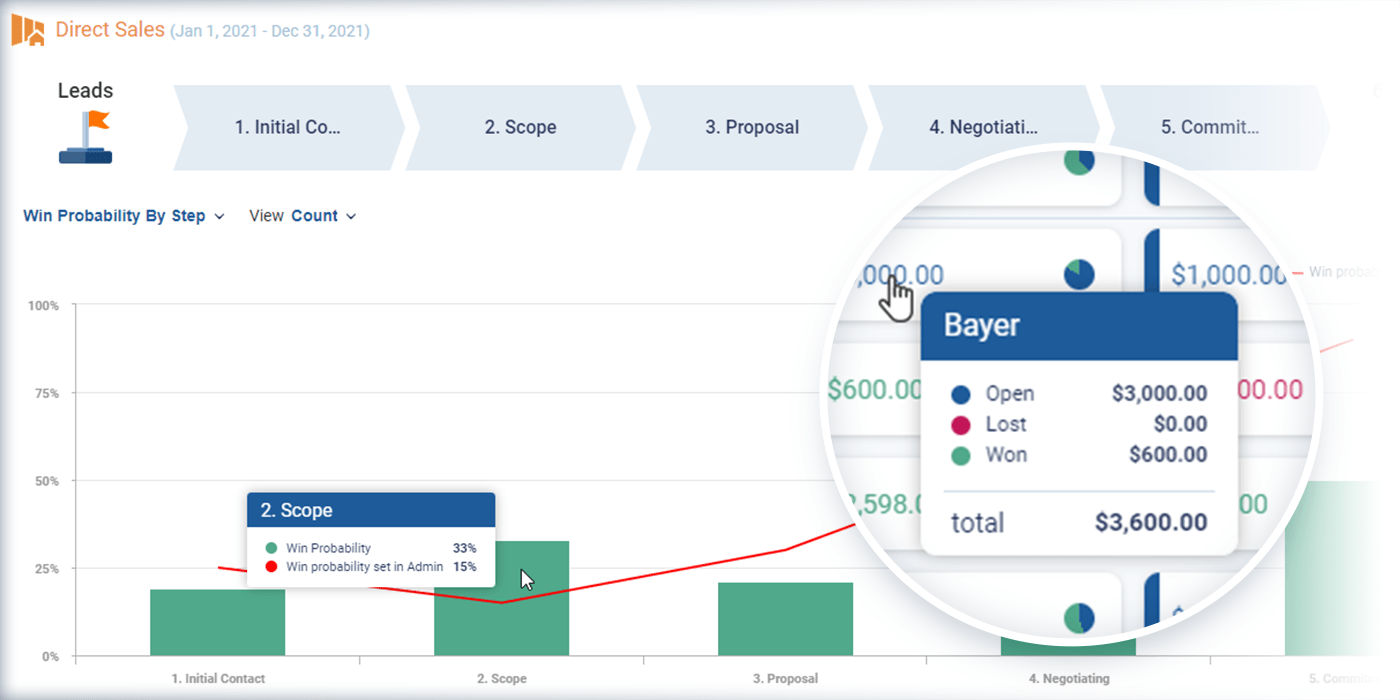The width and height of the screenshot is (1400, 700).
Task: Click the blue Open status dot in Bayer popup
Action: (962, 393)
